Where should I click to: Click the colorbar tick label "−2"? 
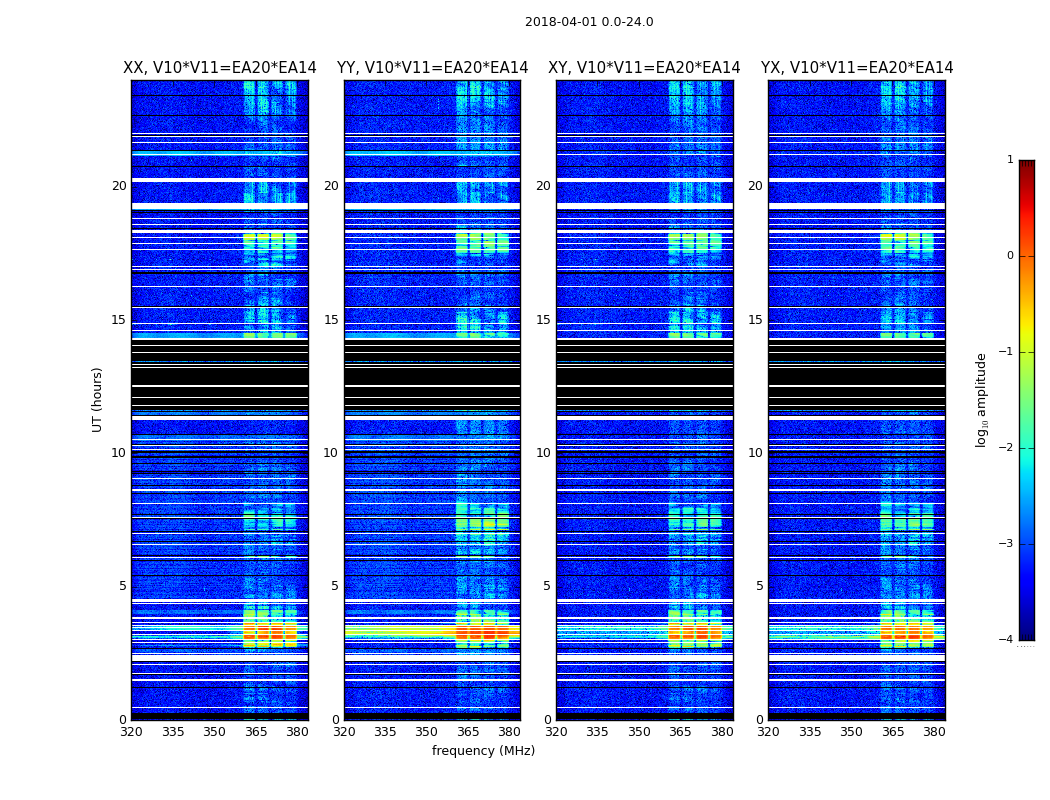(x=1006, y=448)
